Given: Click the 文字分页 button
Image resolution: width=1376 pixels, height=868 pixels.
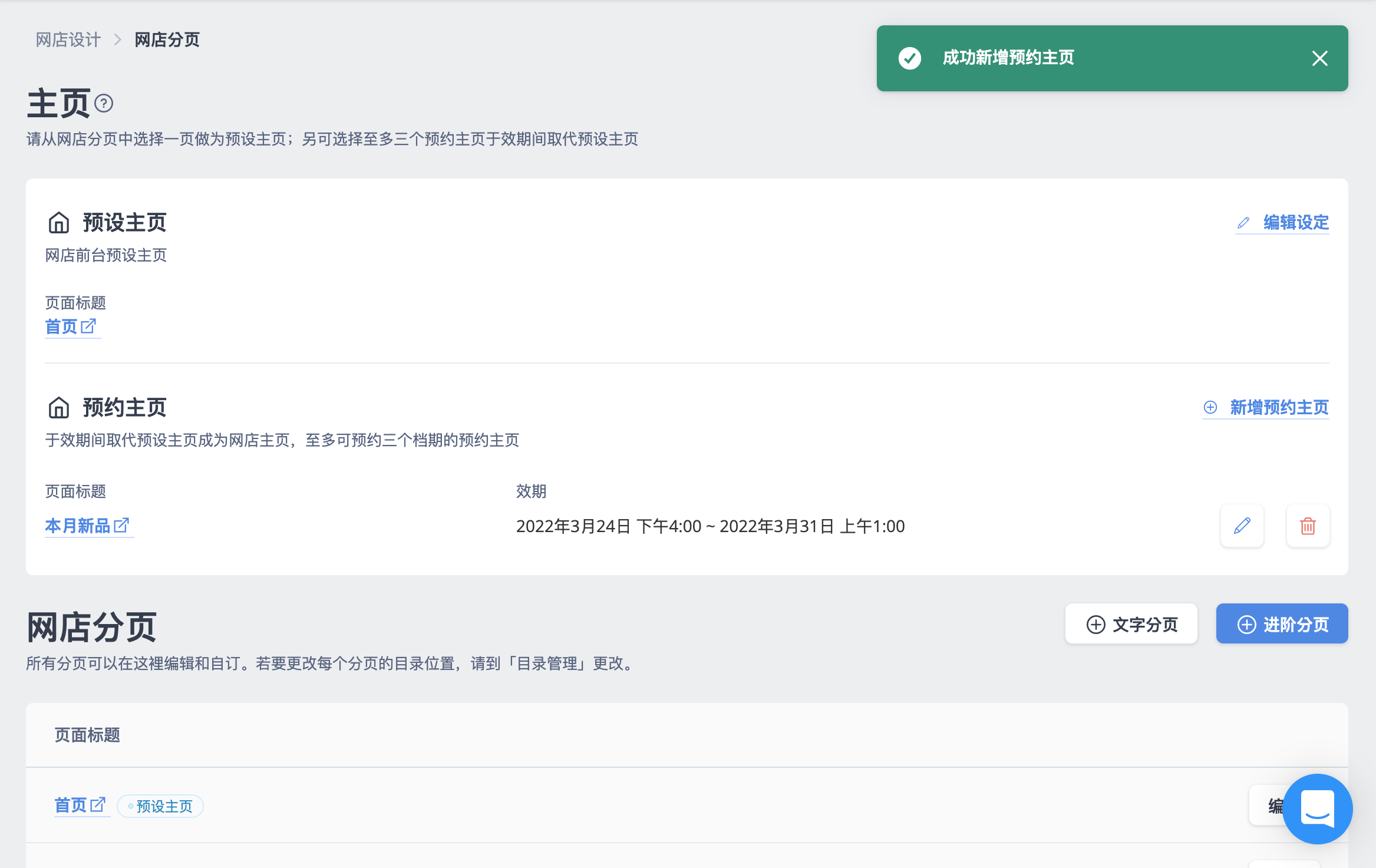Looking at the screenshot, I should 1131,624.
